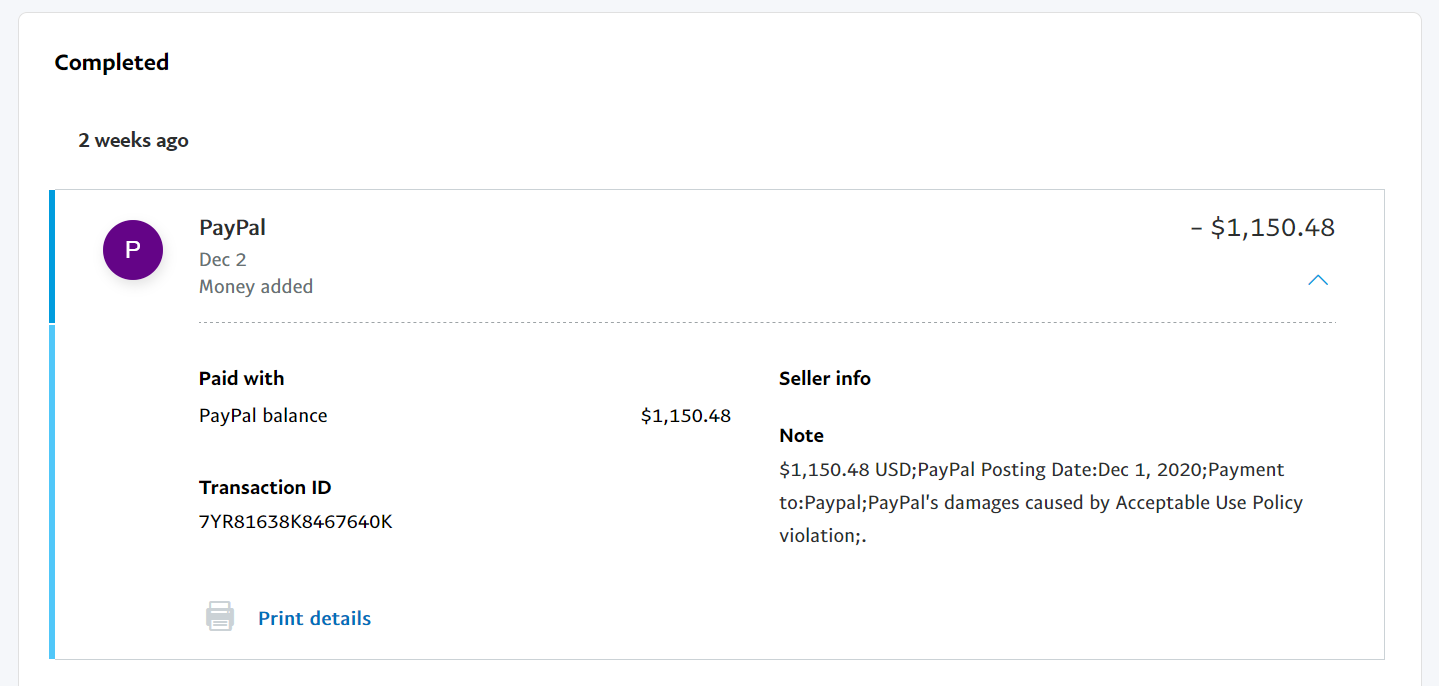Click the Seller info heading
This screenshot has height=686, width=1439.
click(x=824, y=379)
